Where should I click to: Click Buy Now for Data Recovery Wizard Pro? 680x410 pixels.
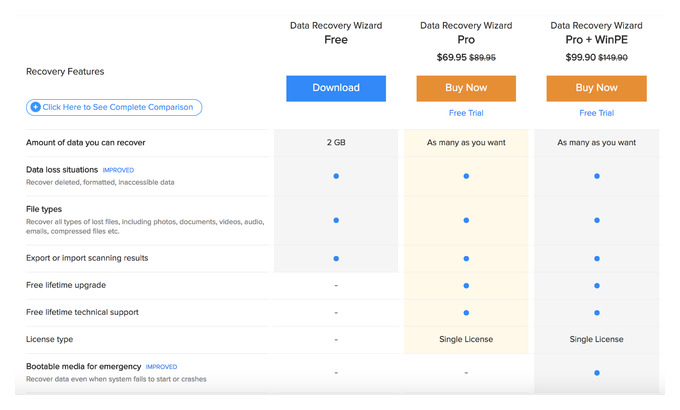click(x=466, y=89)
